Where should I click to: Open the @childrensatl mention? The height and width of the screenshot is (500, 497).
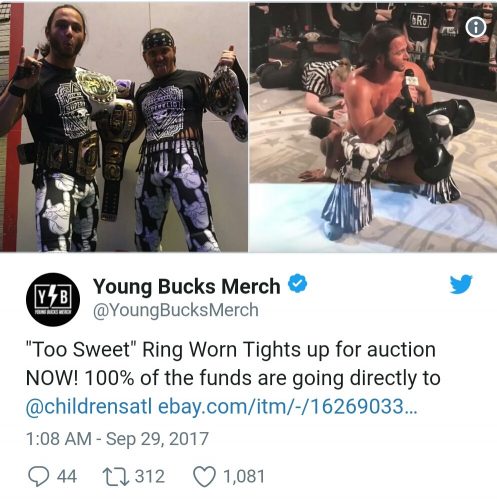(x=89, y=407)
